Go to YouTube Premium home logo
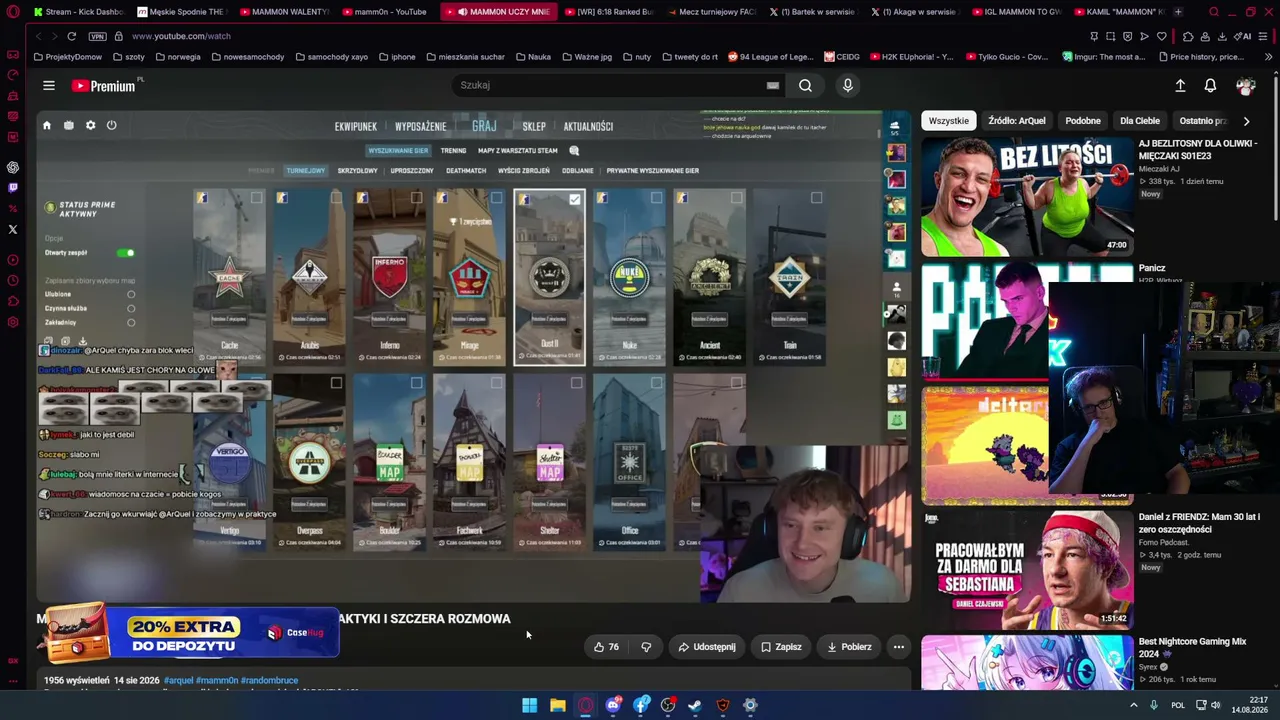1280x720 pixels. pos(104,86)
